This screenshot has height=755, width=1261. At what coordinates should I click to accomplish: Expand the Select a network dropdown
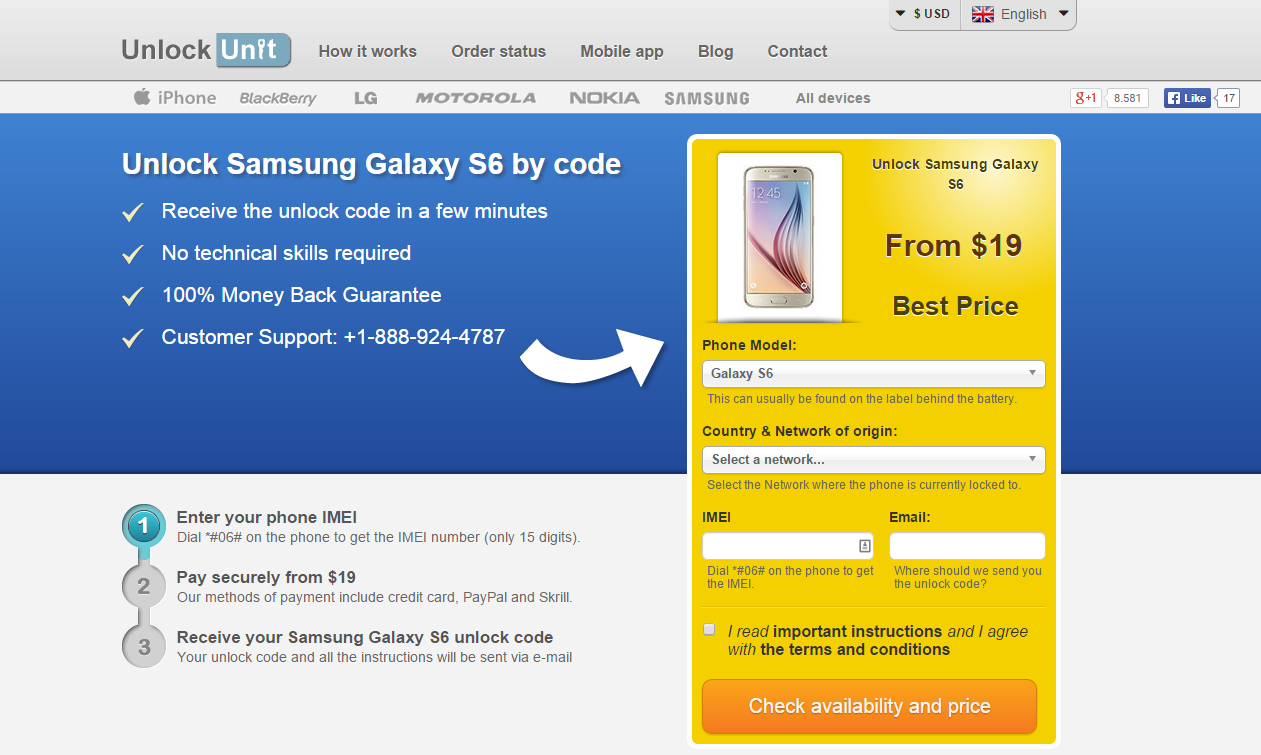[x=874, y=460]
